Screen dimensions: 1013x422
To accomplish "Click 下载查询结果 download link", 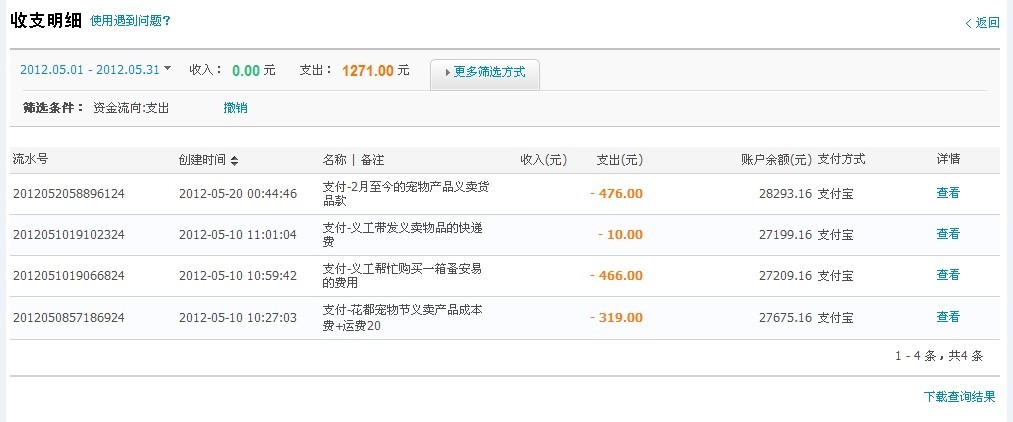I will click(x=959, y=397).
